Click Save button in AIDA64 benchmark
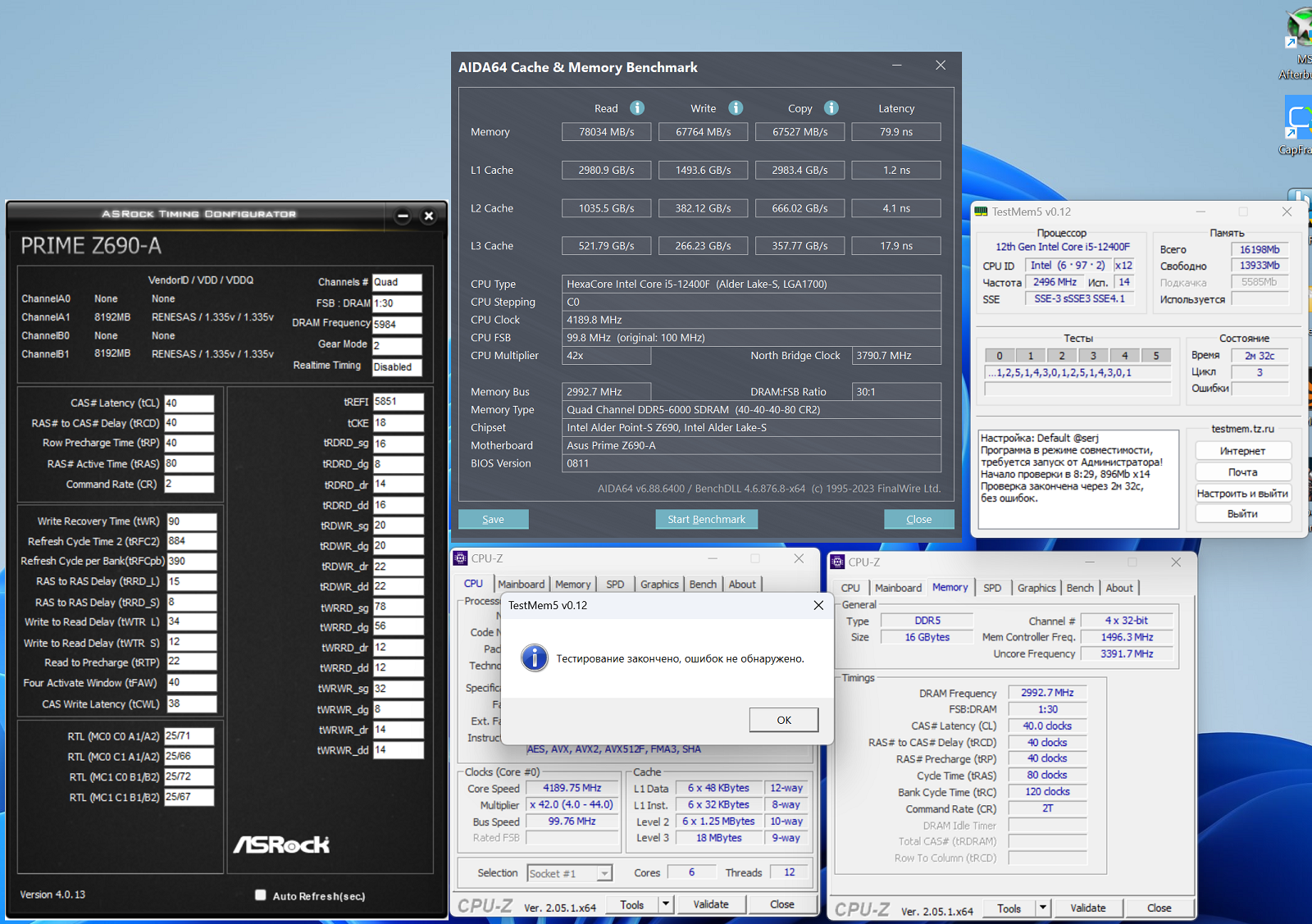1312x924 pixels. point(494,519)
